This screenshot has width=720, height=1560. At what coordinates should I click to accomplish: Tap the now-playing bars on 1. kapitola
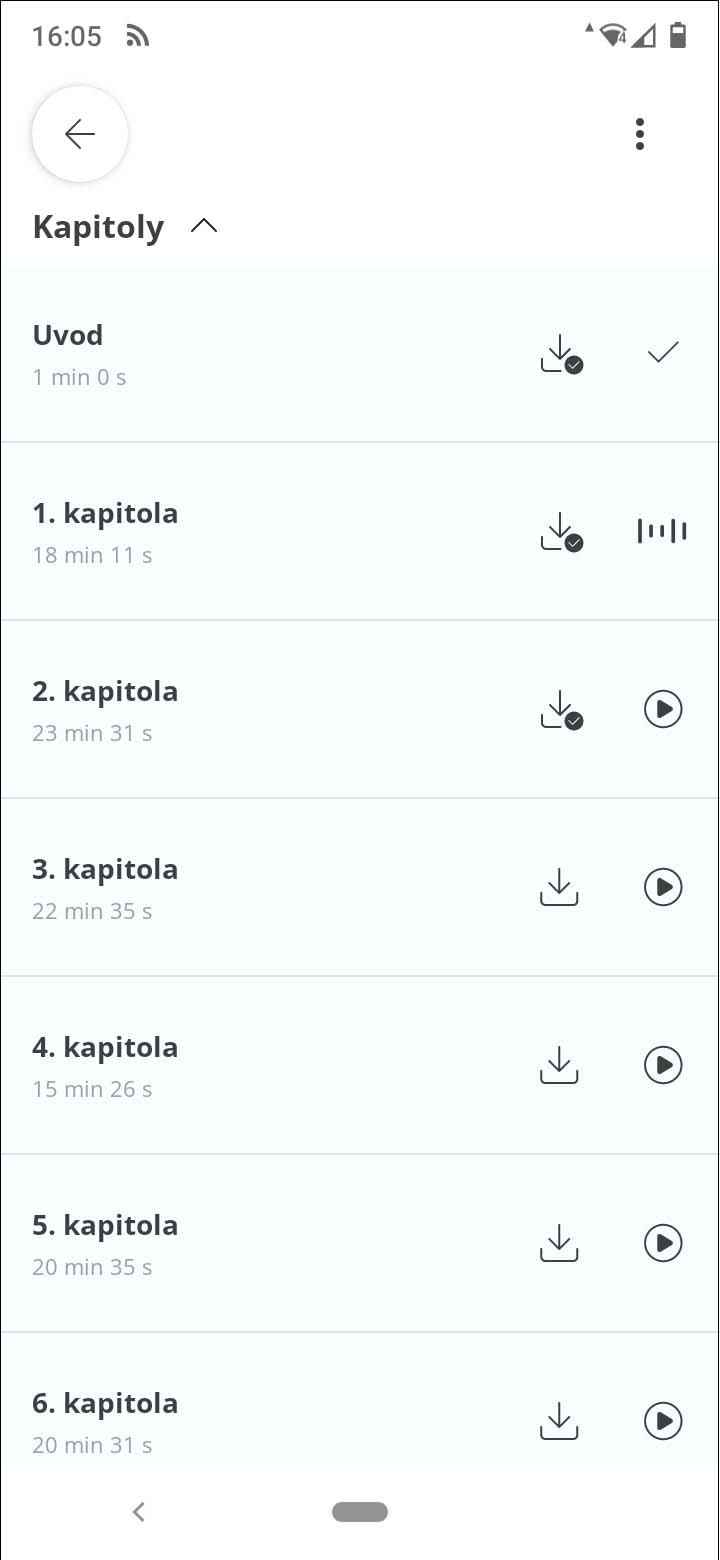click(662, 531)
